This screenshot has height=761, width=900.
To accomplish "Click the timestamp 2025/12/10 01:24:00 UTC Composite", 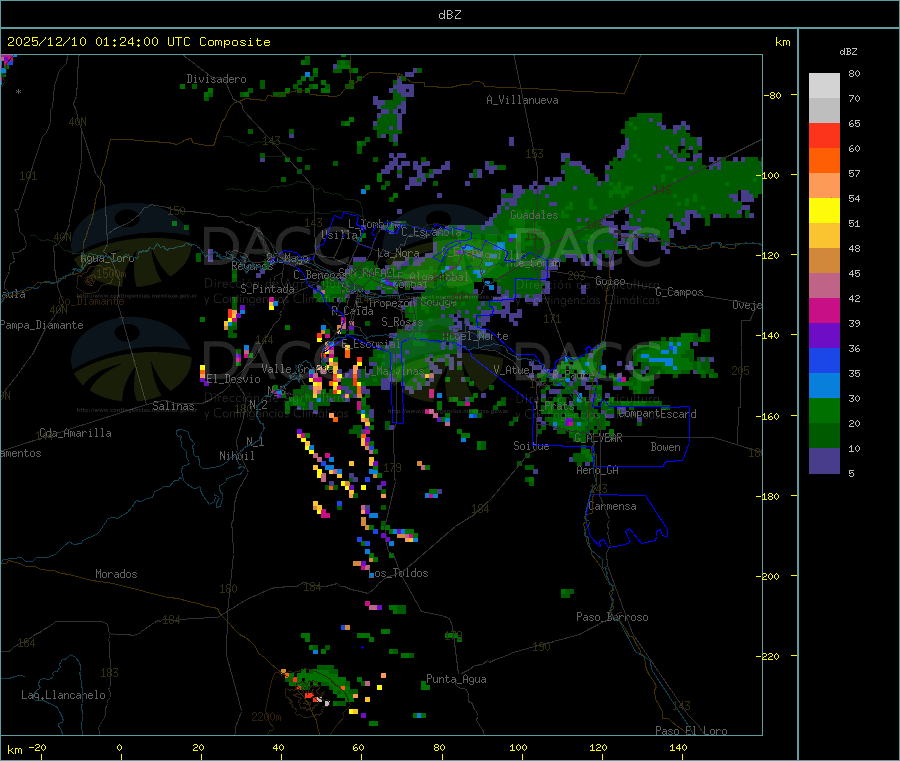I will click(x=138, y=42).
